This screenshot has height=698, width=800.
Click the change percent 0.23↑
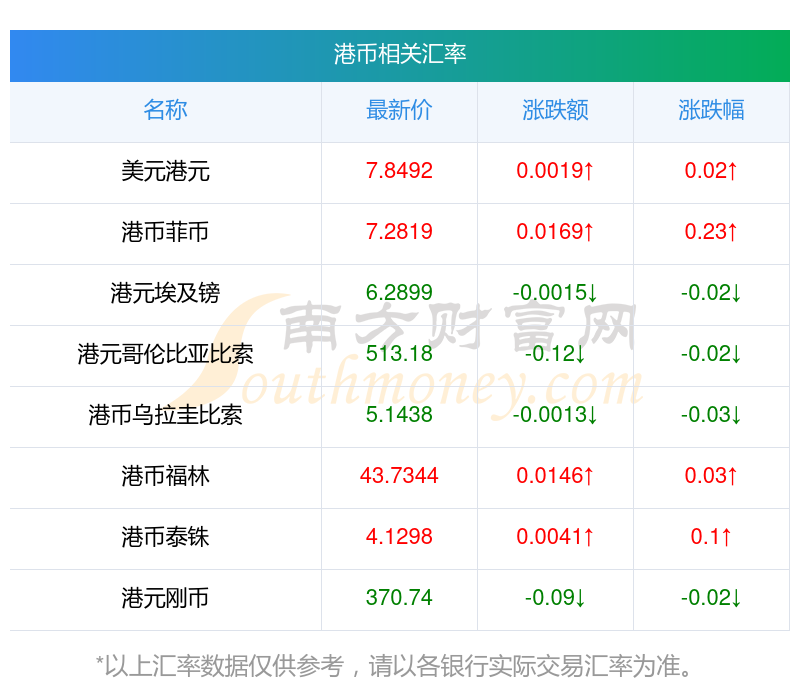click(711, 232)
